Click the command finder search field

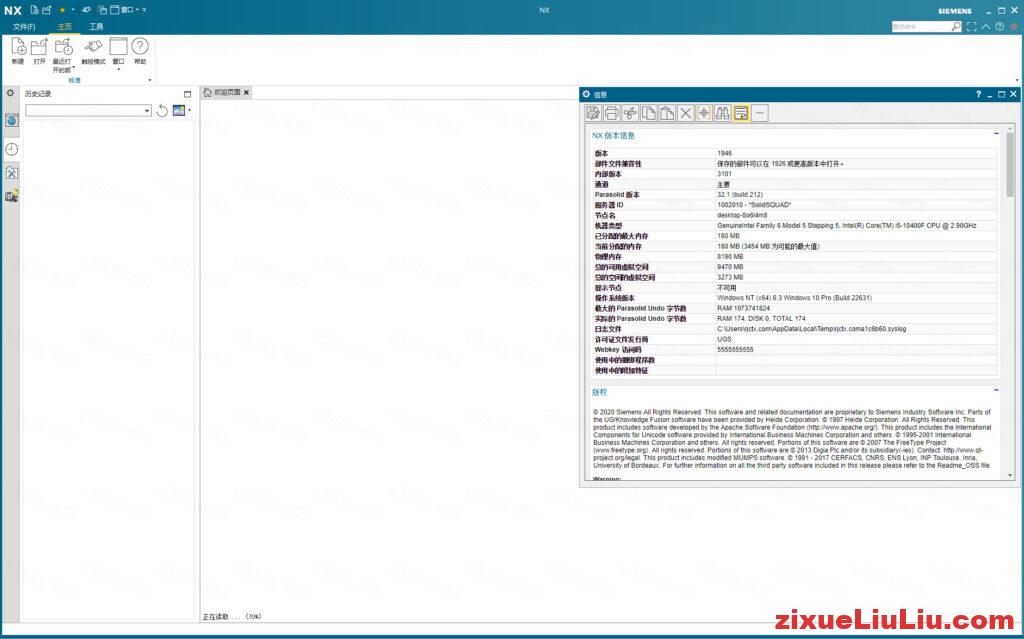[920, 27]
